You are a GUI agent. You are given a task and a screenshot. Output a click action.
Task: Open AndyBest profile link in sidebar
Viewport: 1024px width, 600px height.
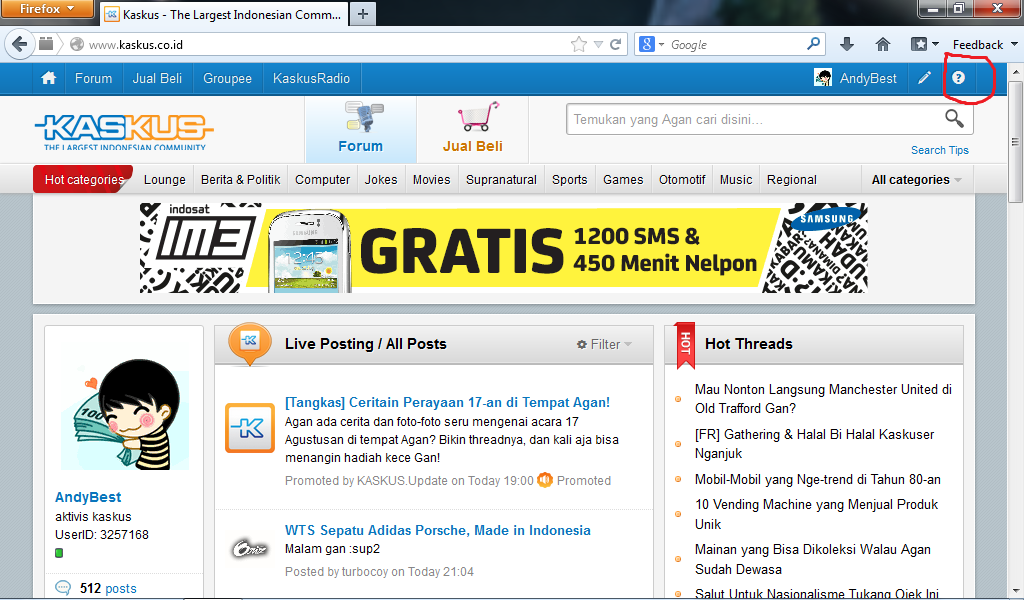pos(88,497)
